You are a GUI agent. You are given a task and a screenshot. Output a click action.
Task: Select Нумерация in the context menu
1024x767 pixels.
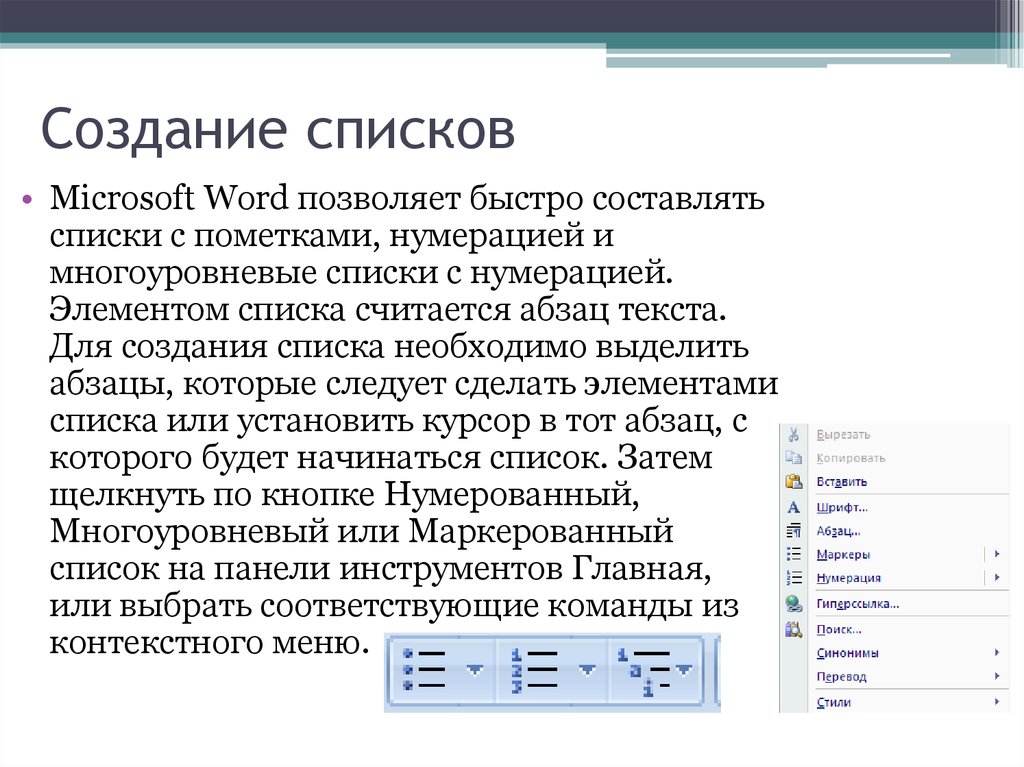coord(848,578)
